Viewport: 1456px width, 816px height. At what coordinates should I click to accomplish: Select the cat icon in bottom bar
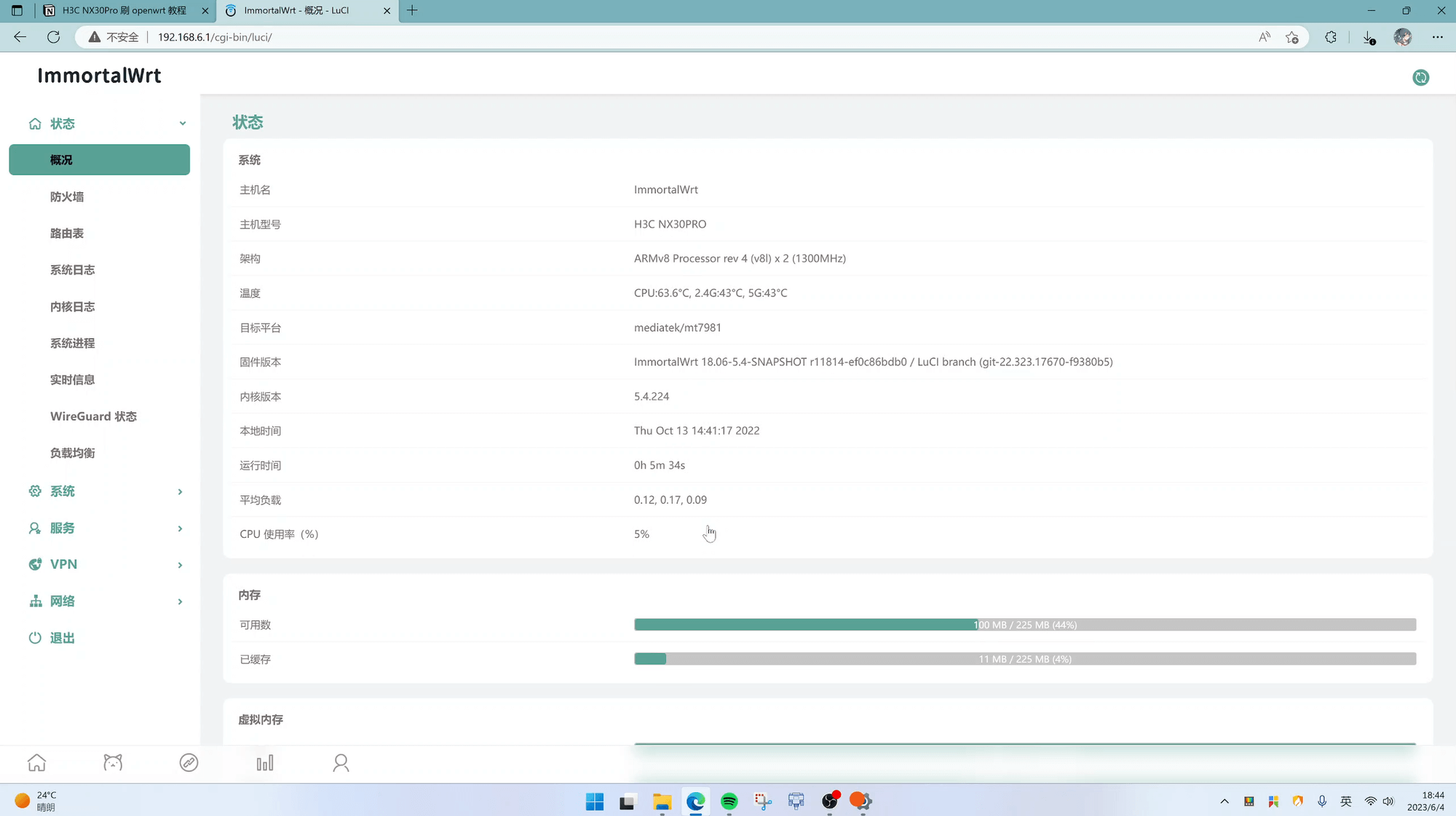point(113,762)
